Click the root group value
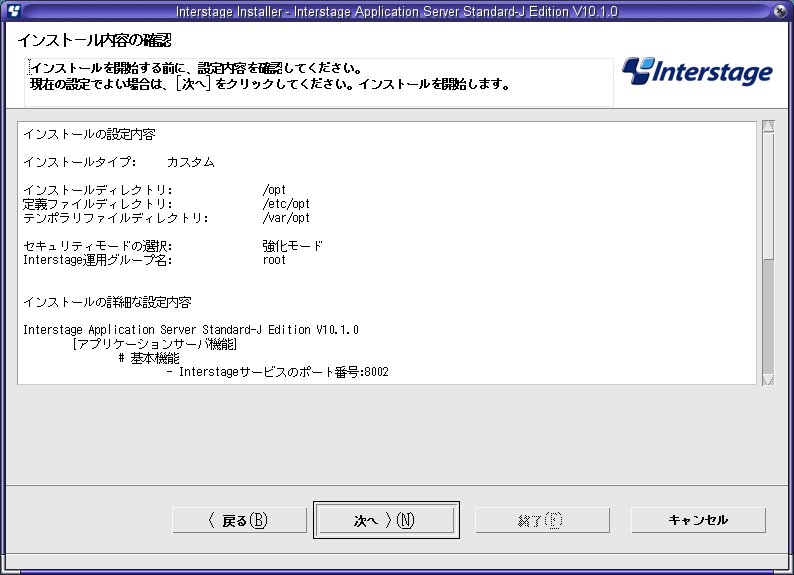 coord(274,260)
